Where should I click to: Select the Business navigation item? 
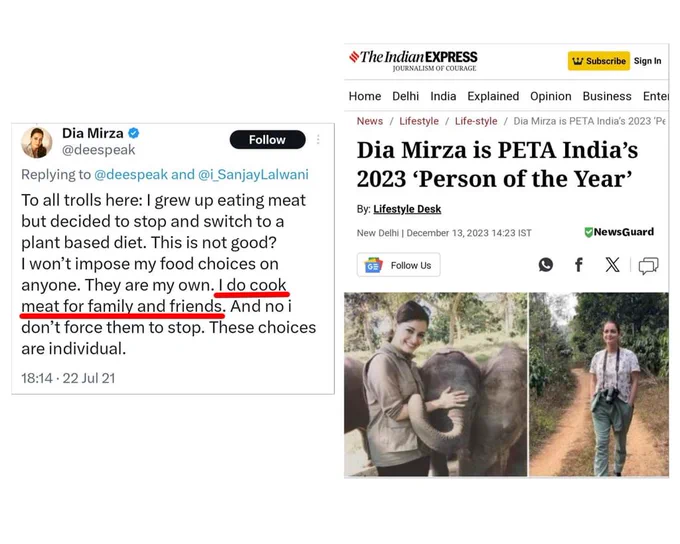tap(607, 96)
